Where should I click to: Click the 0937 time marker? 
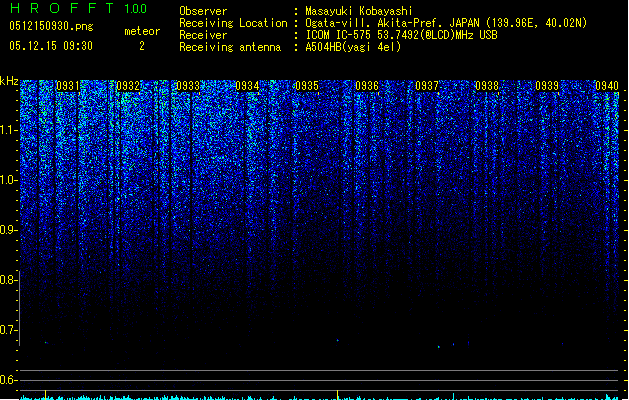(x=427, y=86)
